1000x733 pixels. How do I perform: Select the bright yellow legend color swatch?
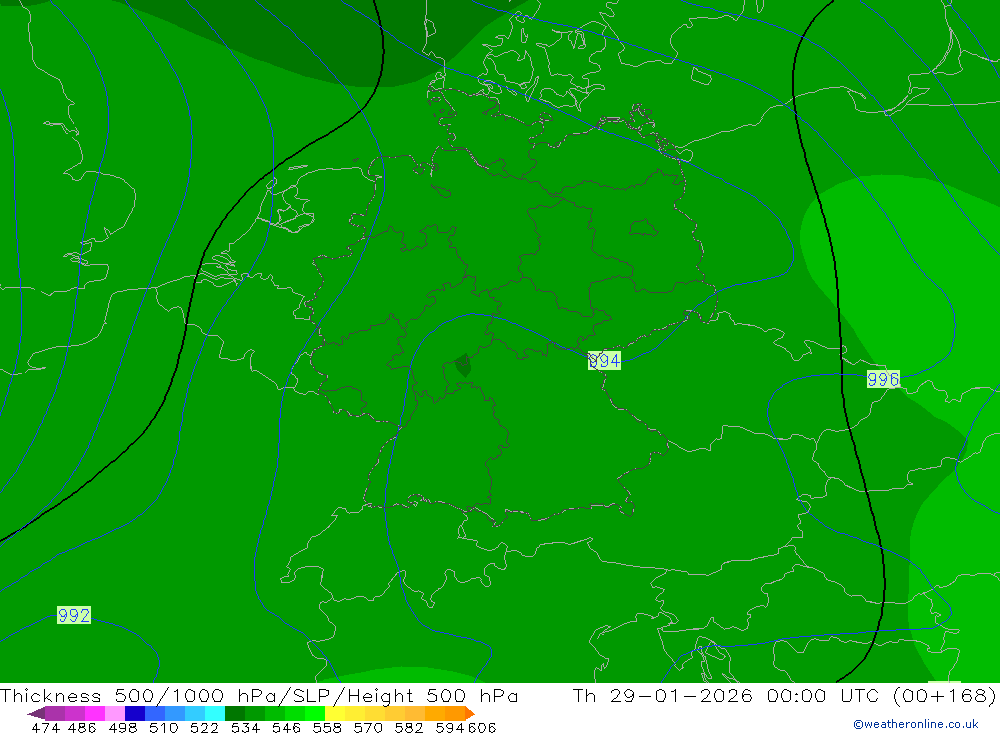click(335, 713)
